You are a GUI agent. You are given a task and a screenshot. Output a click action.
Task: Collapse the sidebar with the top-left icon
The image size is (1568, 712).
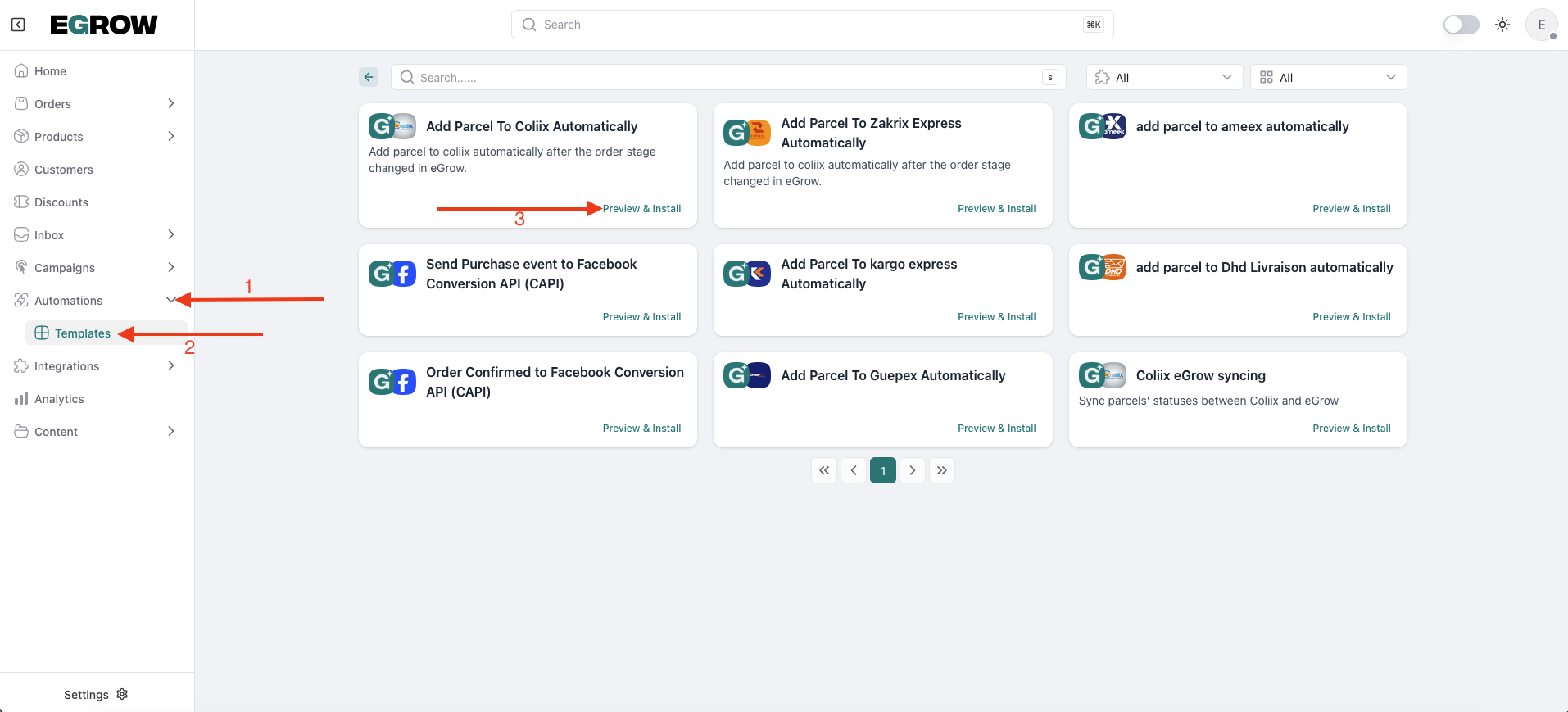pyautogui.click(x=18, y=25)
